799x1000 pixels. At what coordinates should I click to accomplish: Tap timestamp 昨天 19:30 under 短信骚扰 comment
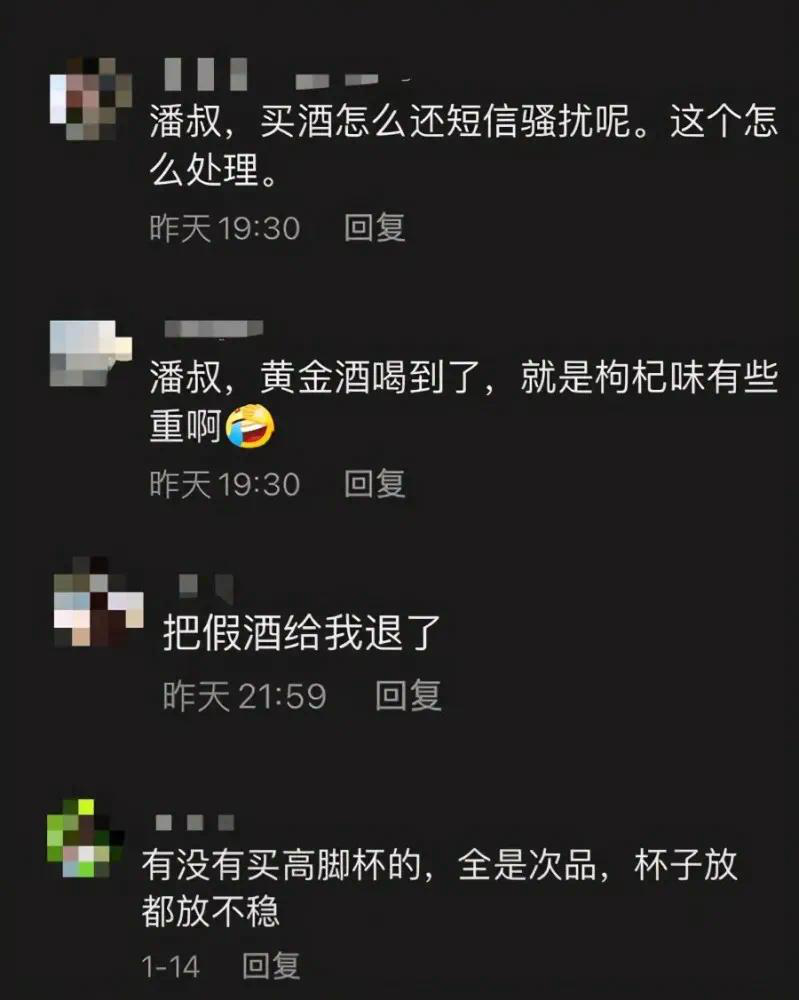click(224, 228)
